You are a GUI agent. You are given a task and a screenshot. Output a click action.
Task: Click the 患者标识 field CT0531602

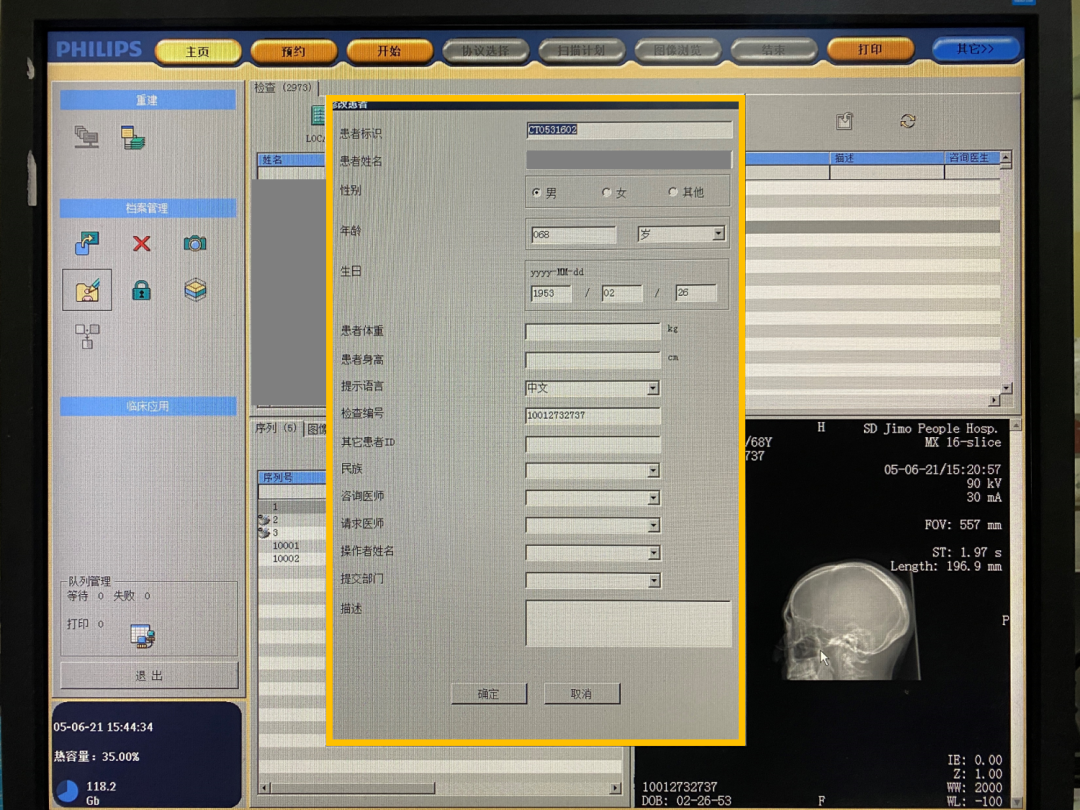[629, 129]
